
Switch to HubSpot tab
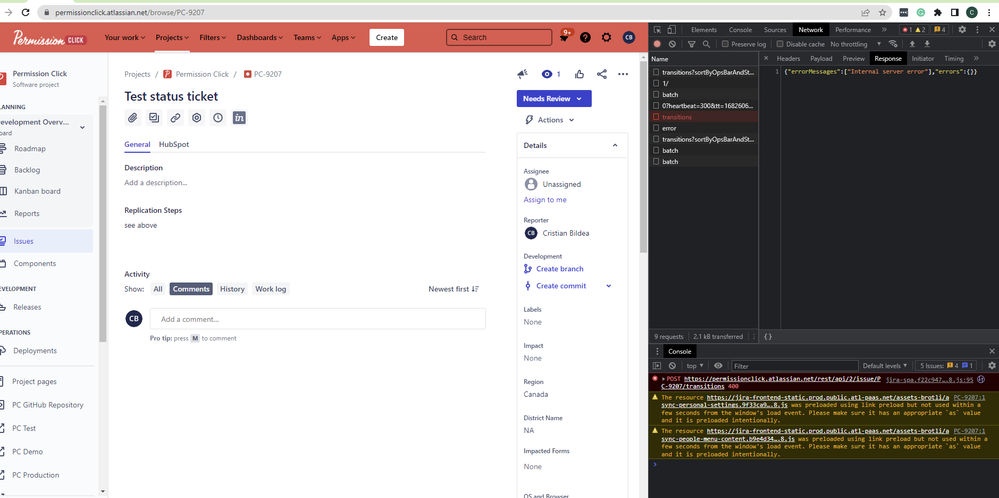[x=174, y=145]
